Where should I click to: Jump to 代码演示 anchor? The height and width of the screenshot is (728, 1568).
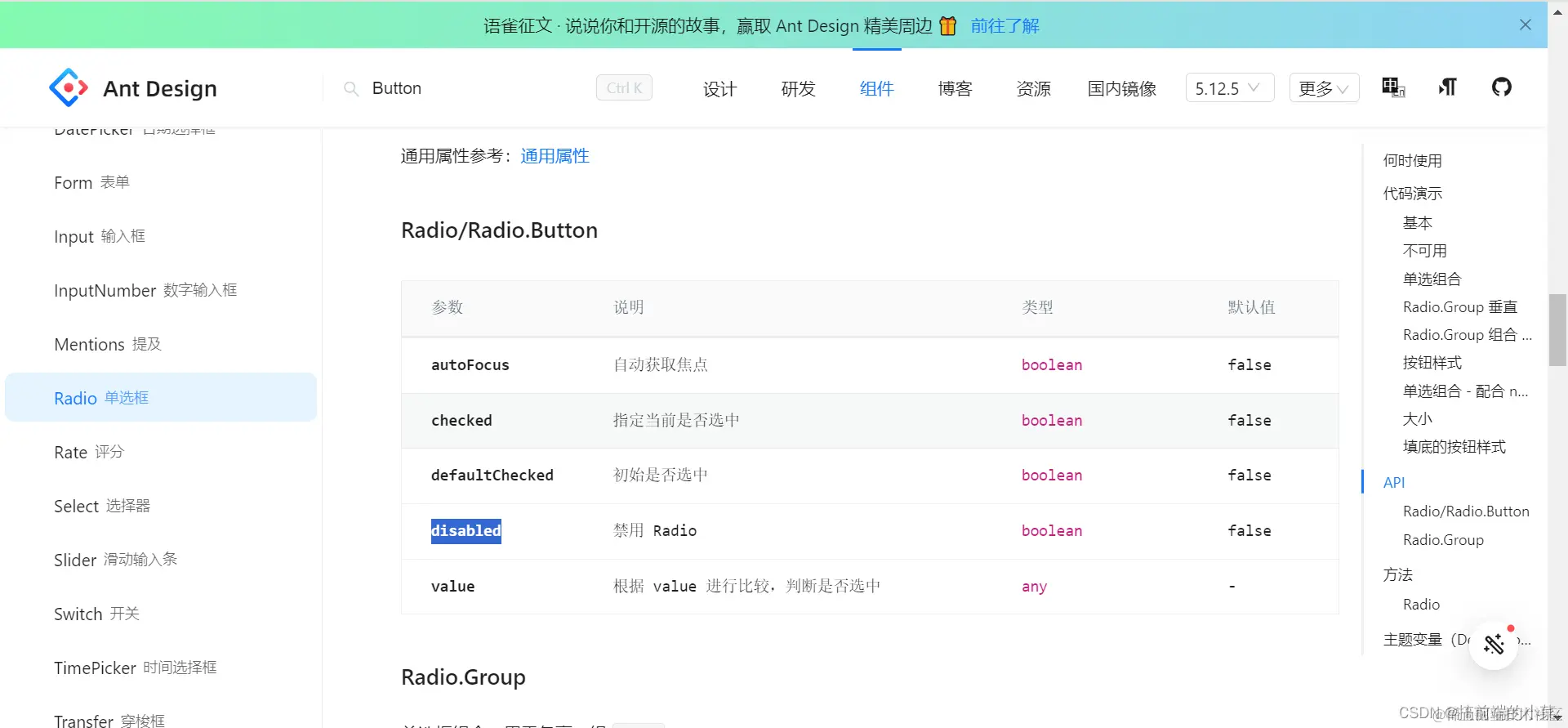(x=1412, y=194)
